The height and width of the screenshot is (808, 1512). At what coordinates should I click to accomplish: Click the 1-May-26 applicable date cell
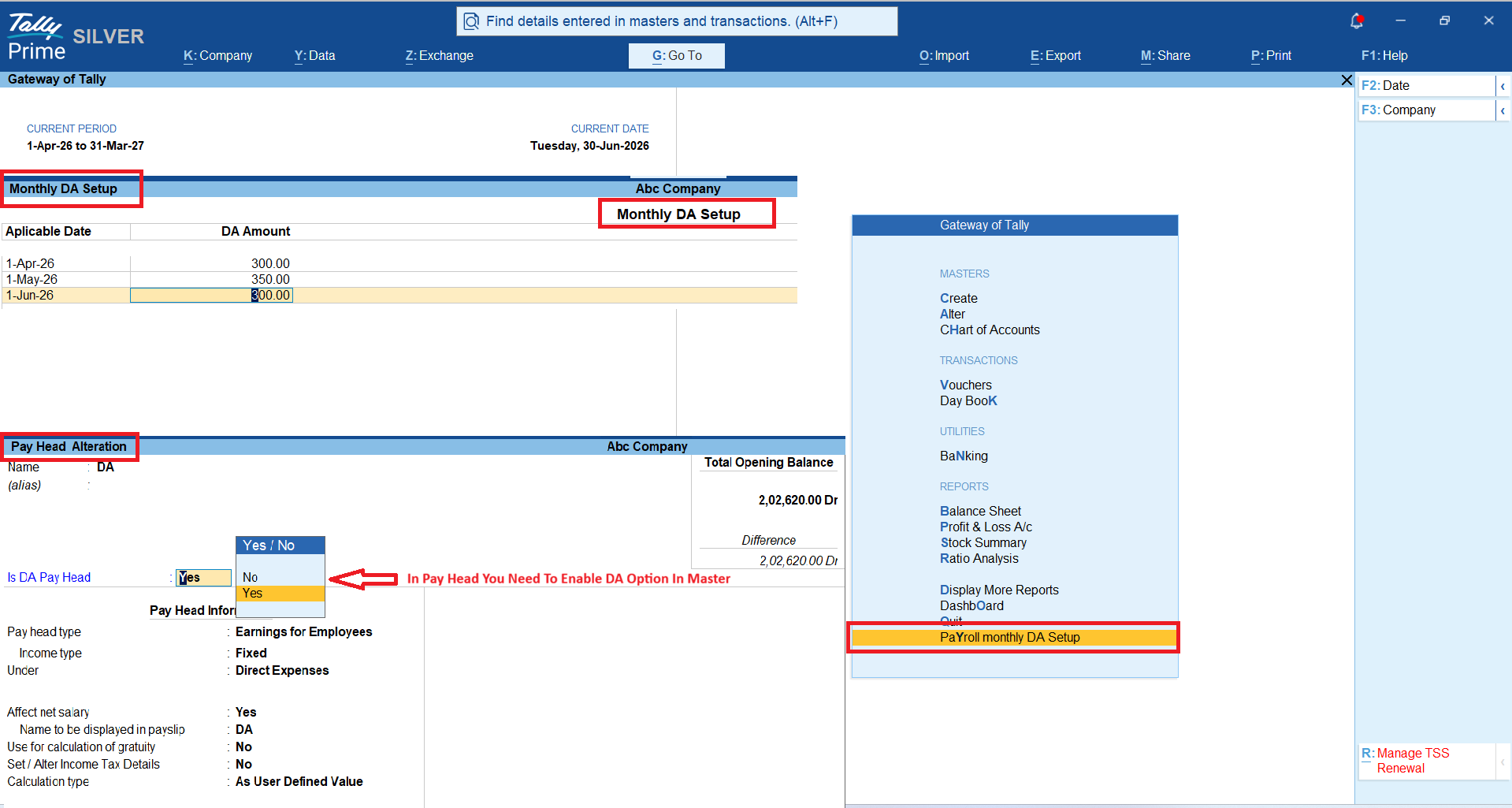(32, 280)
